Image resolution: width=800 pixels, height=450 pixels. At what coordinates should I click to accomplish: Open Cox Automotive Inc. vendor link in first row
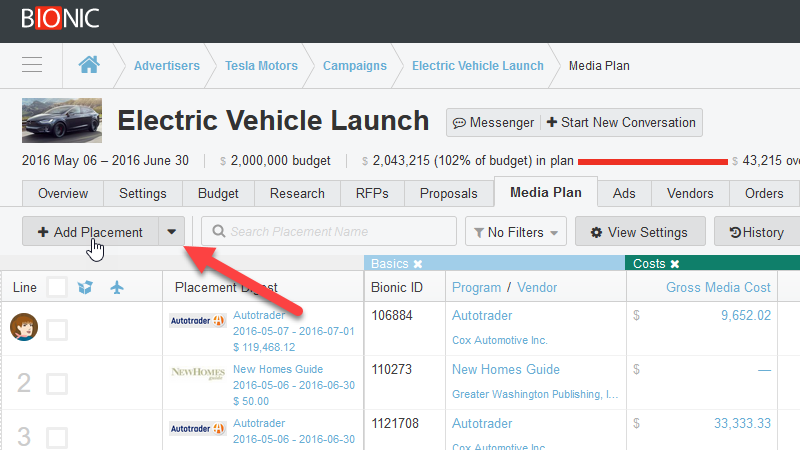click(x=499, y=340)
